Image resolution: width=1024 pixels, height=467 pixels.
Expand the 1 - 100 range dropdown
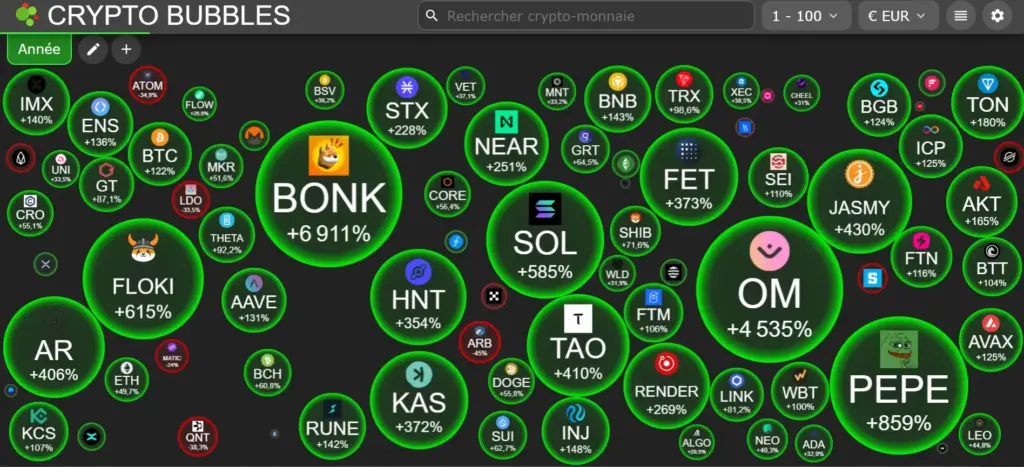point(805,16)
